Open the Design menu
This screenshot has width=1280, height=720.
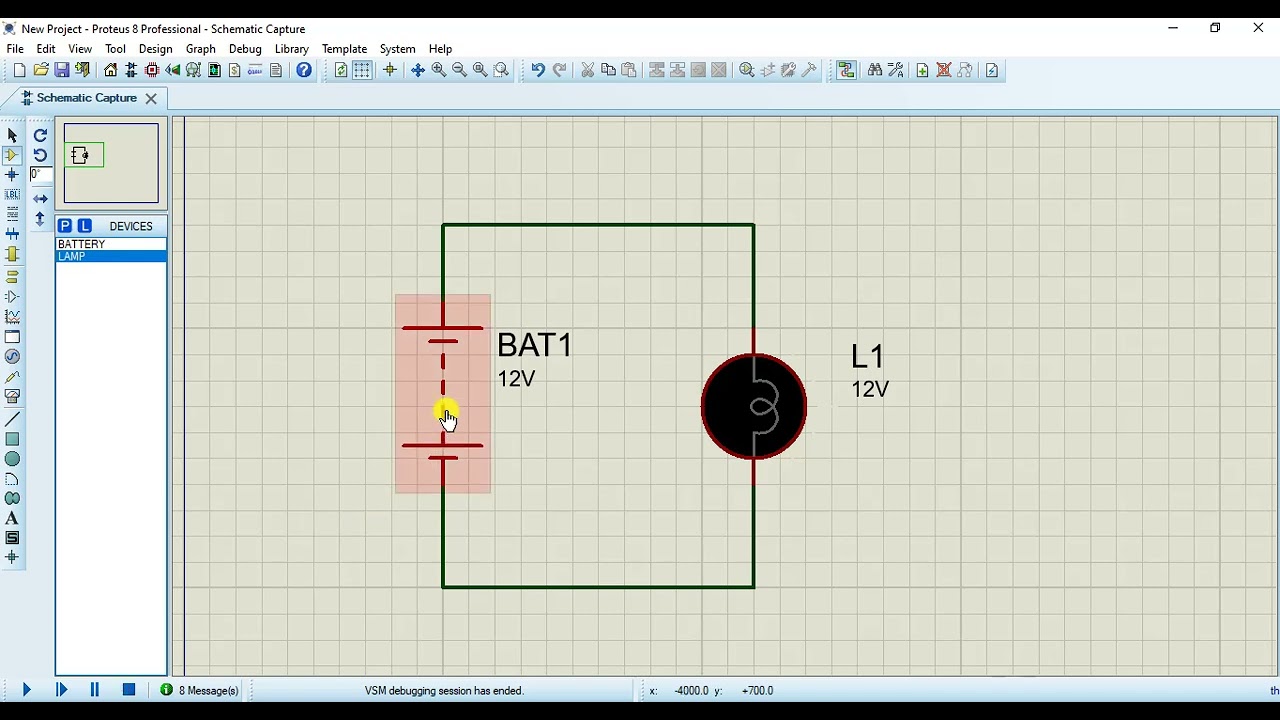click(x=155, y=49)
